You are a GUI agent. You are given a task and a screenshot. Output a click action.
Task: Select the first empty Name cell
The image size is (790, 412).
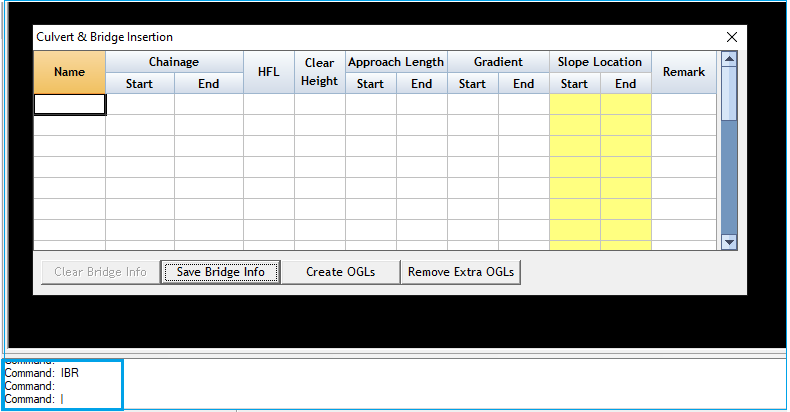pyautogui.click(x=69, y=104)
